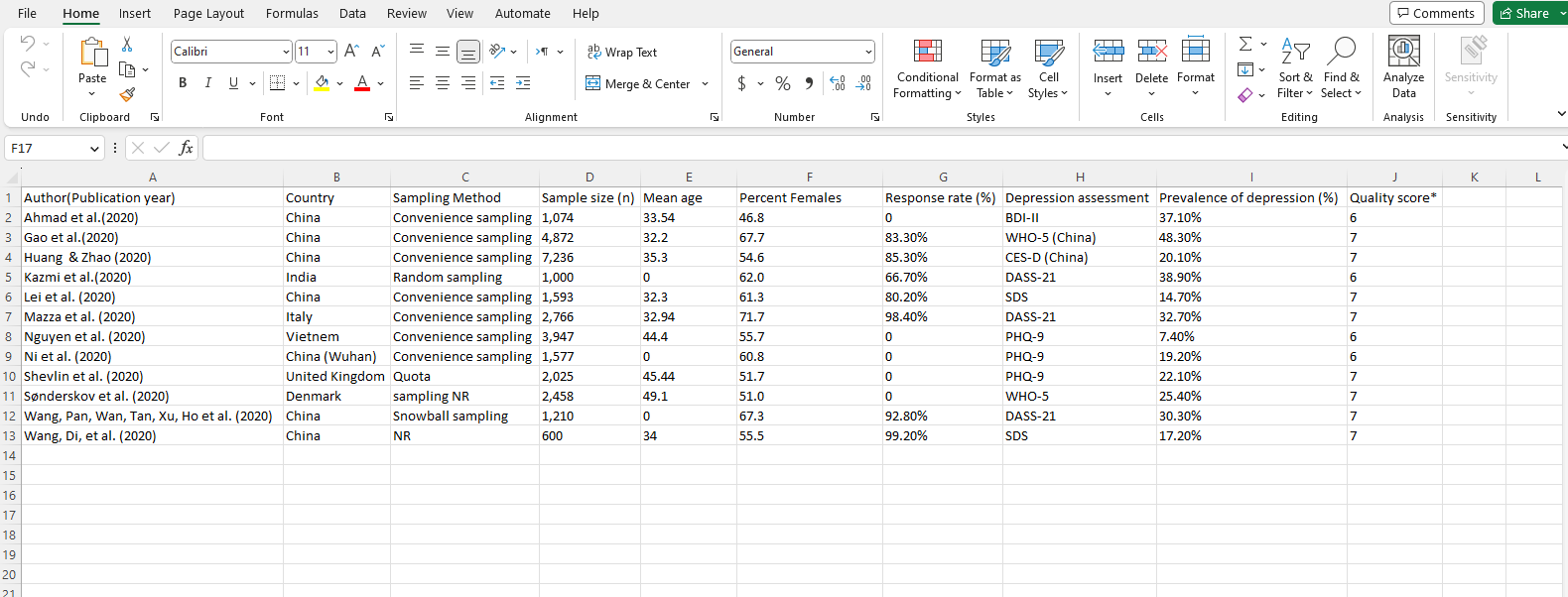This screenshot has height=597, width=1568.
Task: Open Find & Select
Action: (x=1341, y=66)
